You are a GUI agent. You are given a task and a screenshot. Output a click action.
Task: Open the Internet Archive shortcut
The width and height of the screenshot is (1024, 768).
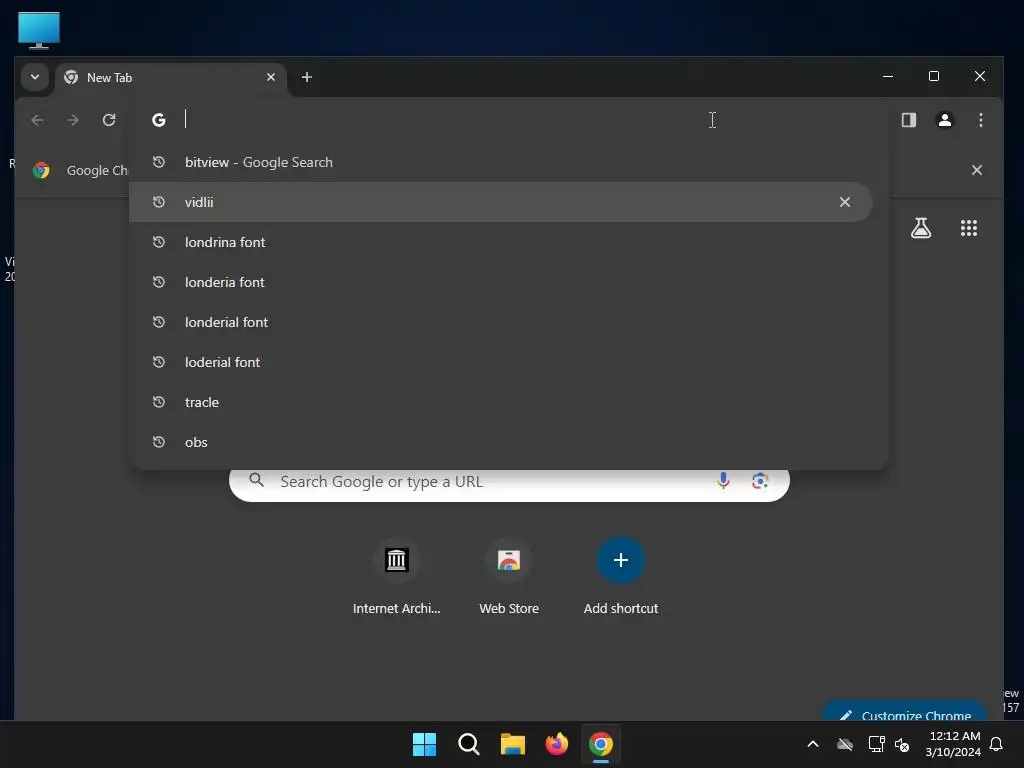396,576
